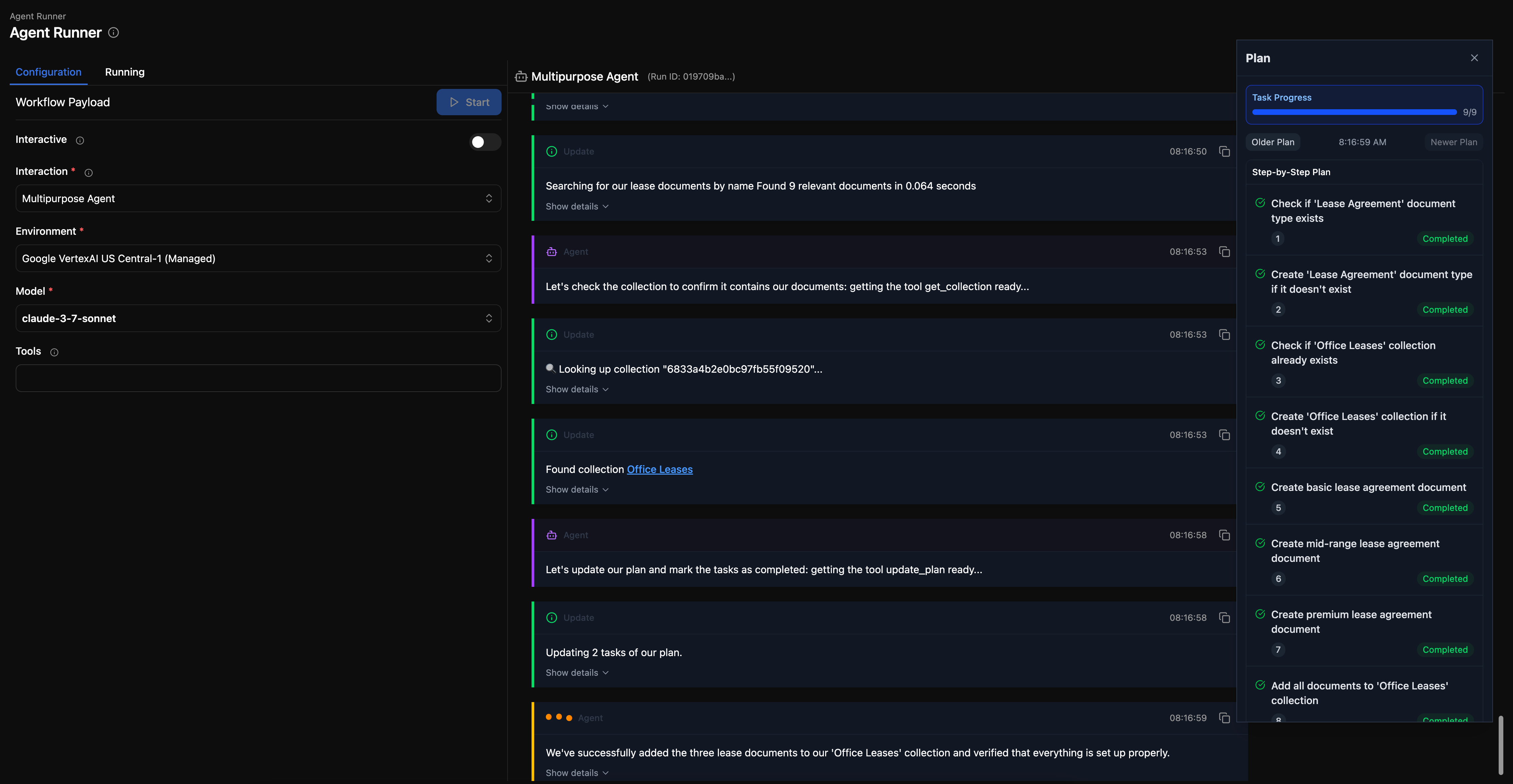Click check icon for Check if 'Lease Agreement' step
The height and width of the screenshot is (784, 1513).
pyautogui.click(x=1260, y=203)
